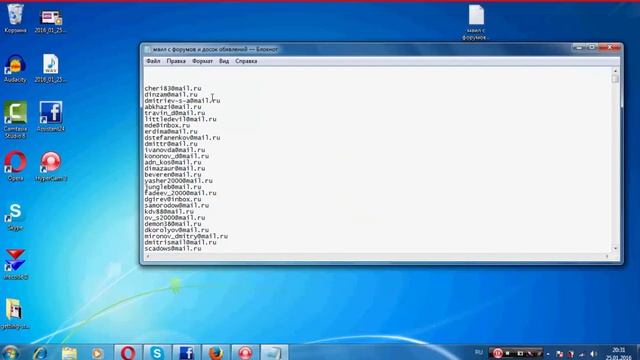The width and height of the screenshot is (640, 360).
Task: Open the Windows Start button
Action: [x=11, y=353]
